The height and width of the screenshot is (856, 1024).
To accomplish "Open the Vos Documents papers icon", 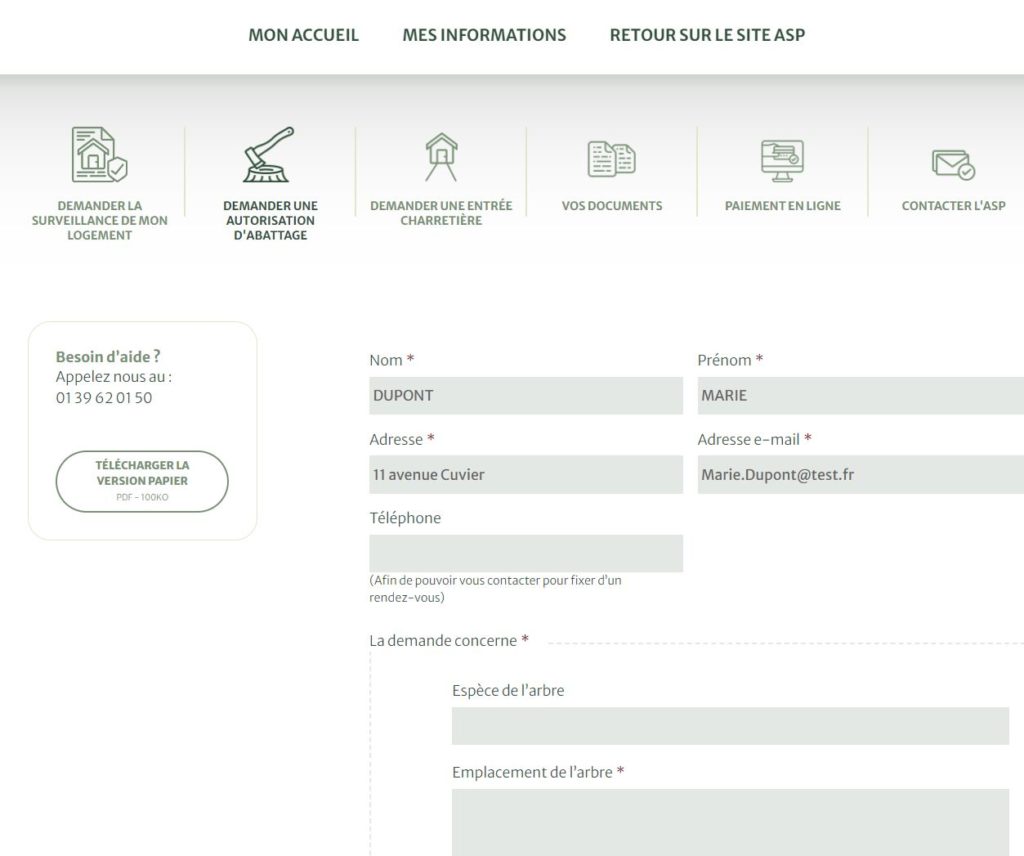I will pyautogui.click(x=611, y=159).
